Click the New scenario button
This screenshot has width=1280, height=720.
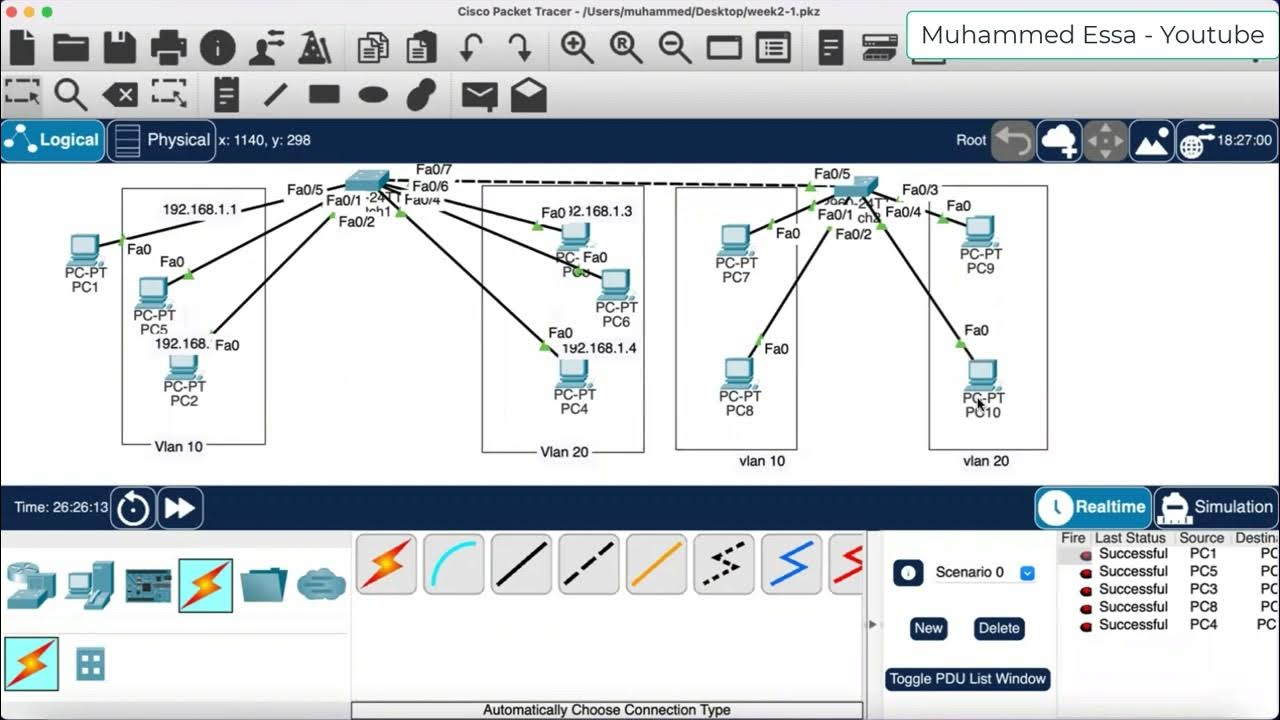pyautogui.click(x=928, y=628)
